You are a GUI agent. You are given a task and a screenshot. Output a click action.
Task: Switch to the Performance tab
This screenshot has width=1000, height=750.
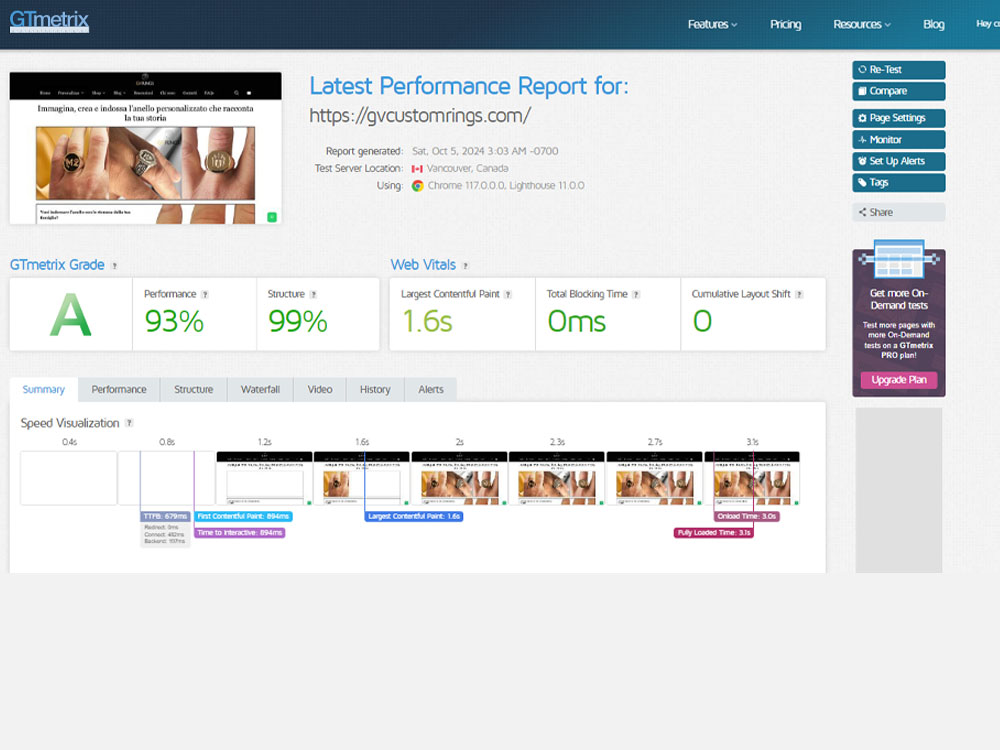(119, 390)
